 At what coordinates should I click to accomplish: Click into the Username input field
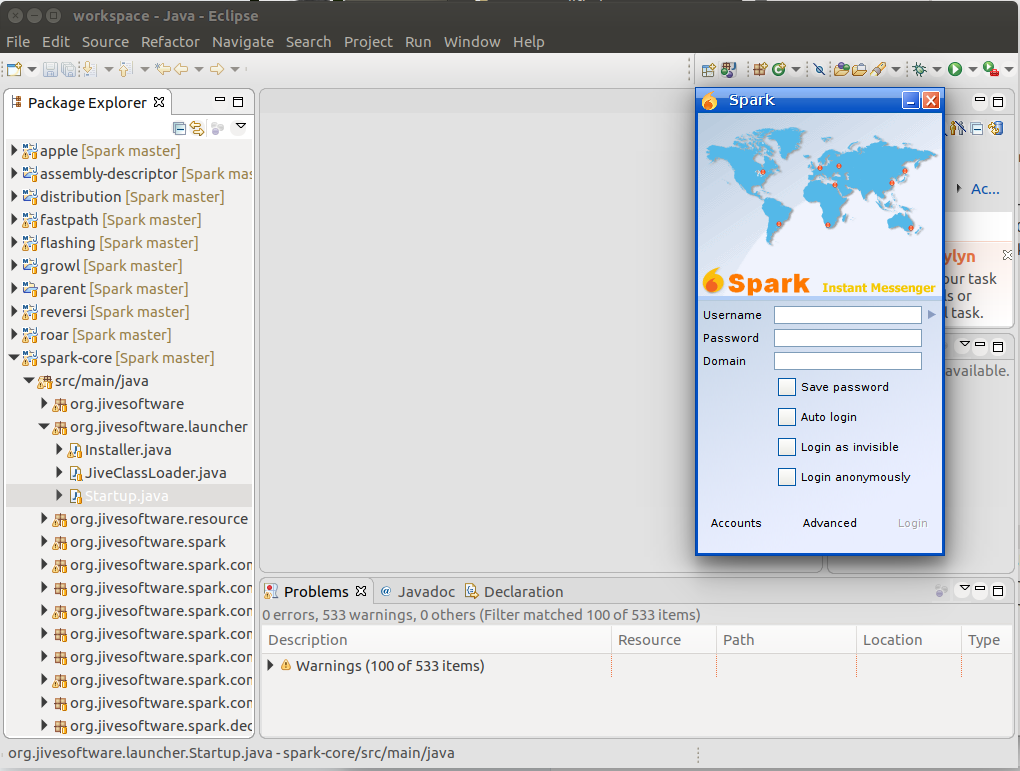[x=848, y=315]
